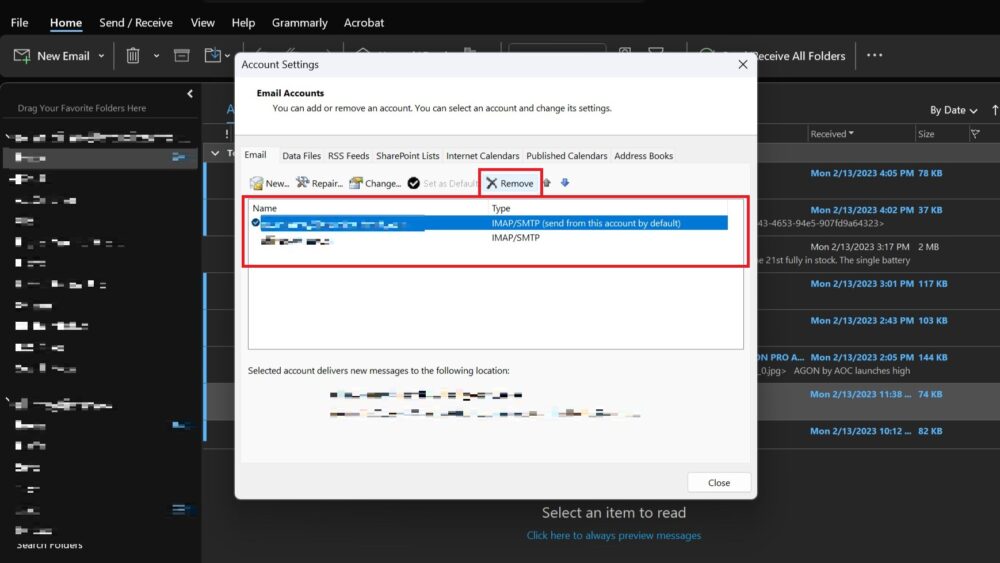Switch to the Home ribbon tab
1000x563 pixels.
pyautogui.click(x=66, y=22)
